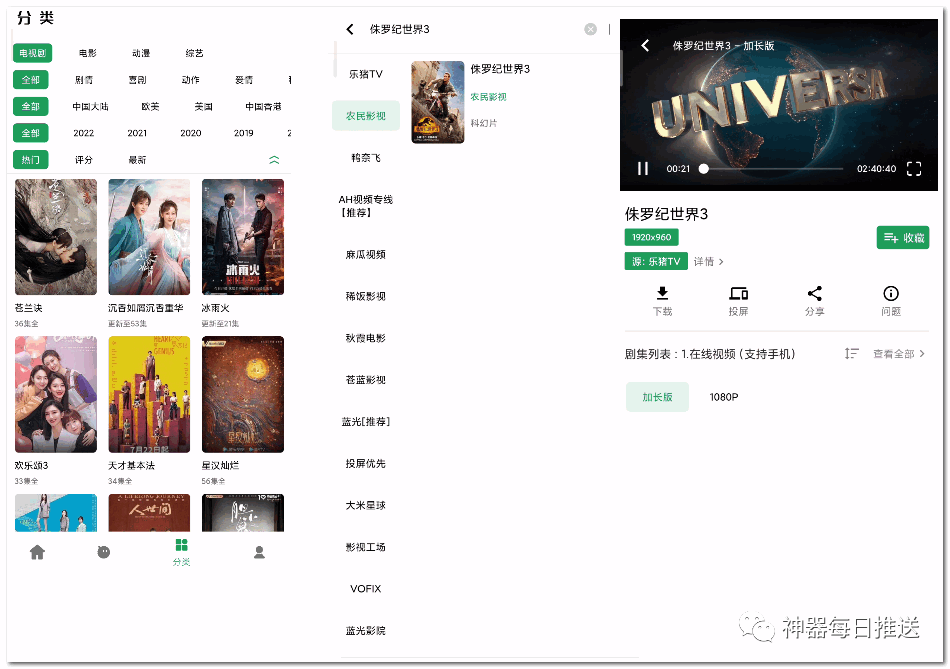Open the 星汉灿烂 poster
Viewport: 950px width, 669px height.
[x=243, y=394]
